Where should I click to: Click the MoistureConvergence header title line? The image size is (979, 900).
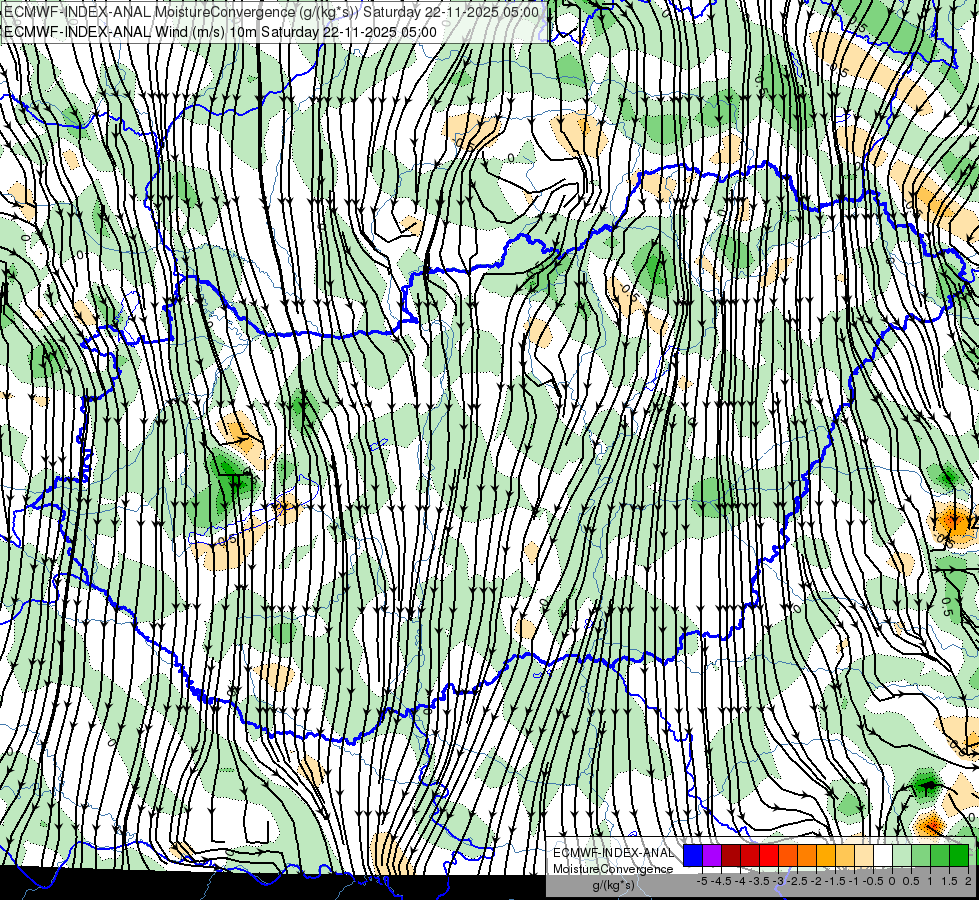tap(272, 12)
